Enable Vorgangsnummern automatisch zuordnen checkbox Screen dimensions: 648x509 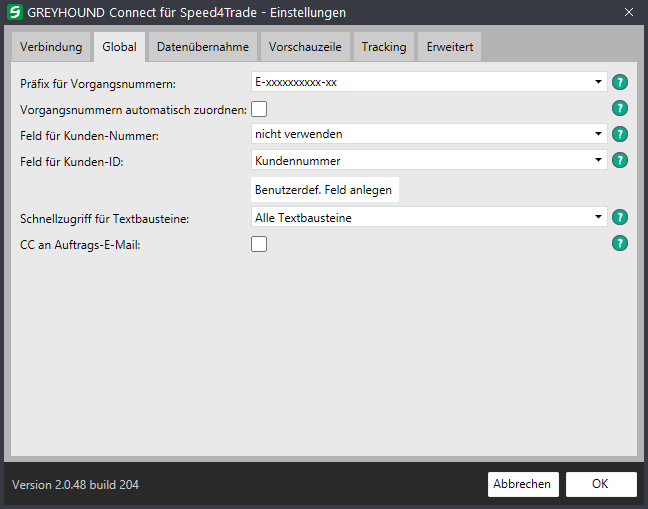[x=259, y=109]
